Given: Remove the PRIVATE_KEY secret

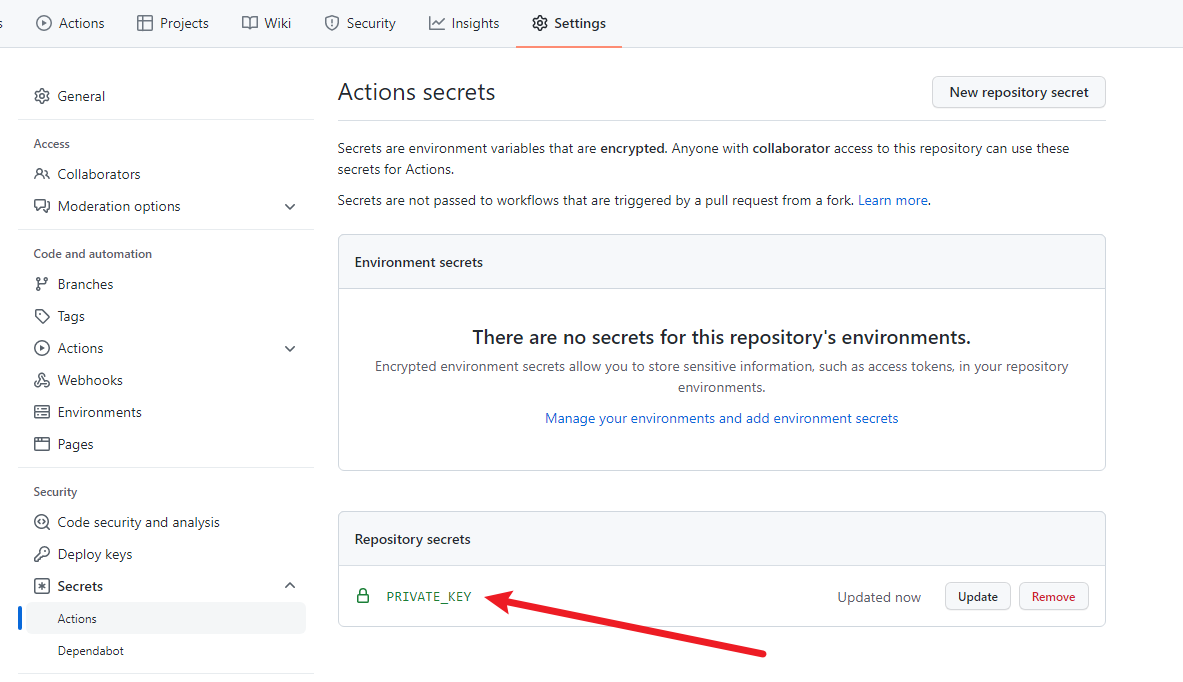Looking at the screenshot, I should point(1053,596).
